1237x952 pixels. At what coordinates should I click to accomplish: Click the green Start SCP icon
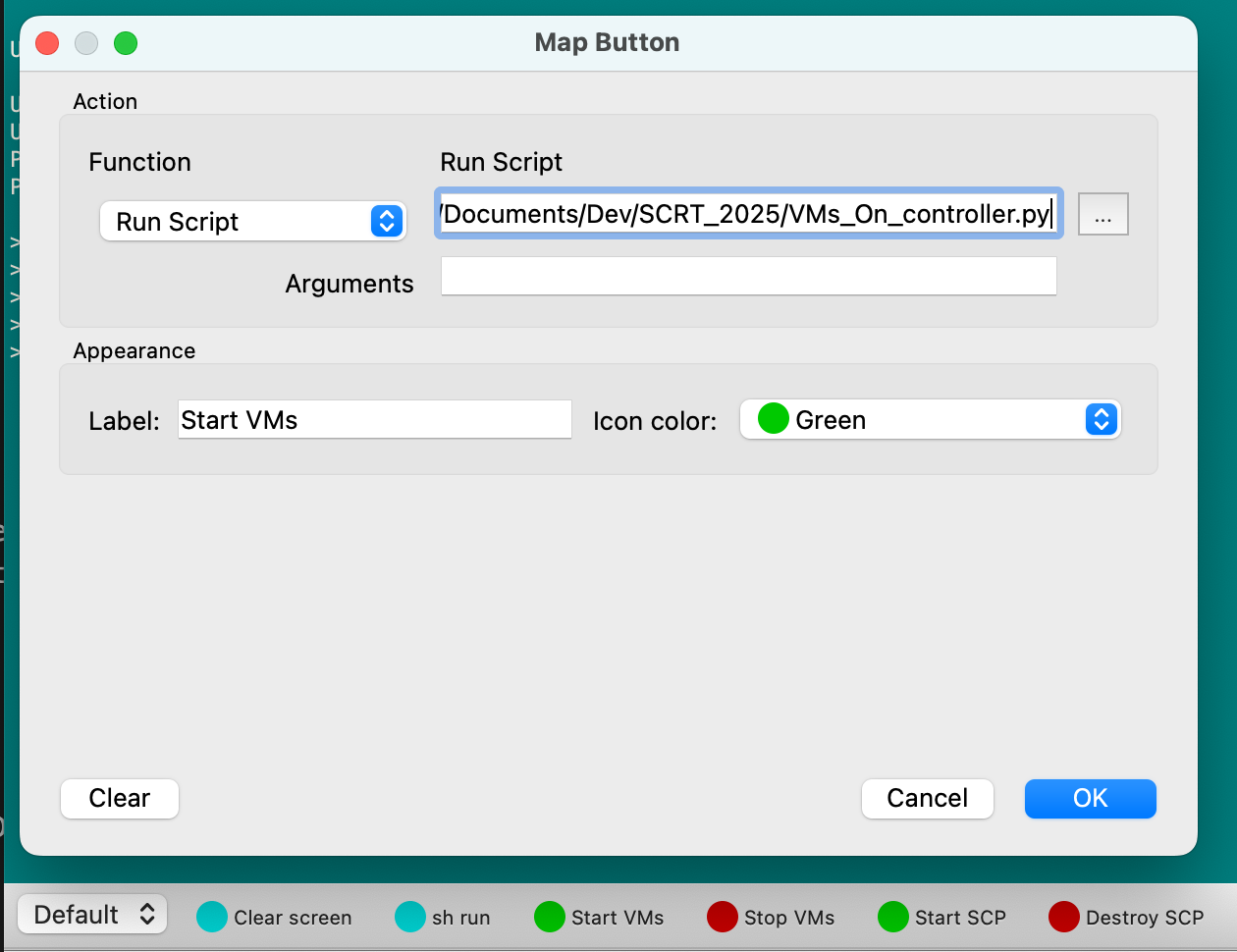(893, 918)
